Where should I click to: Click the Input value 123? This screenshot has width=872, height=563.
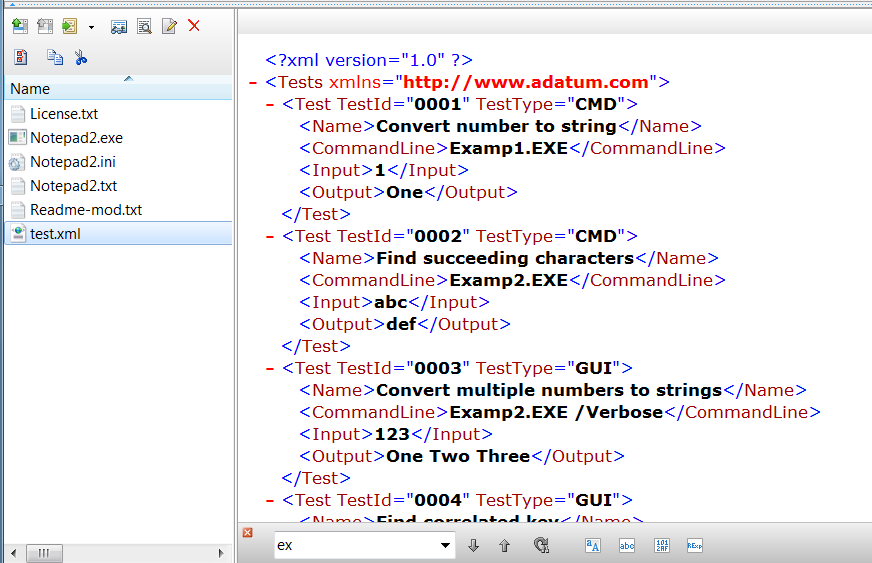click(x=392, y=434)
